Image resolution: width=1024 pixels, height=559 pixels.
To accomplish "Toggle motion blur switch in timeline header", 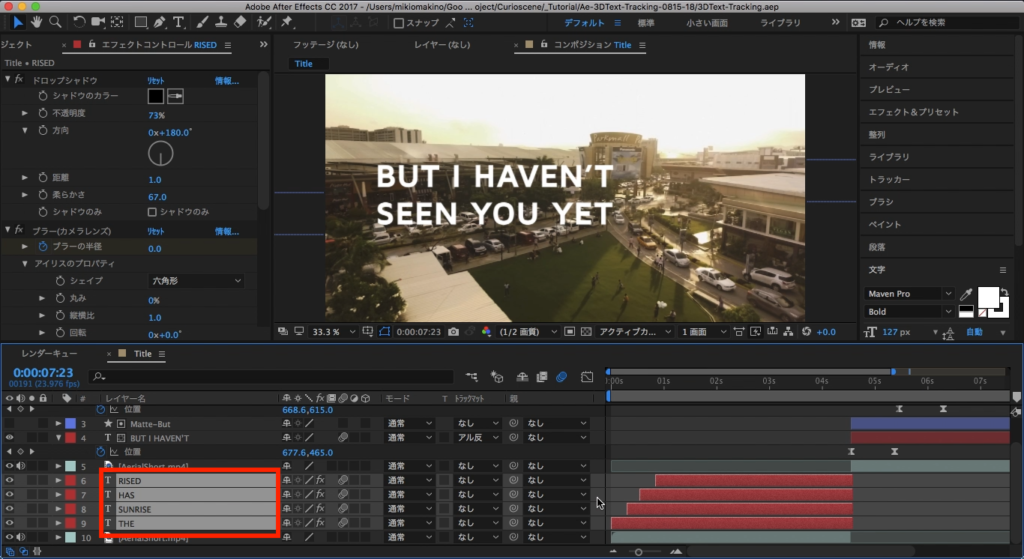I will point(561,377).
